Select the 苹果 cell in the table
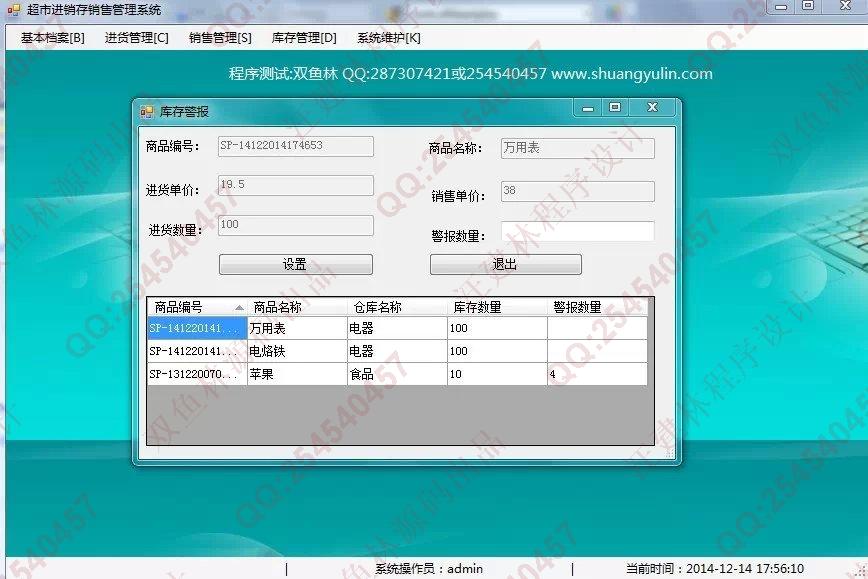 point(297,374)
